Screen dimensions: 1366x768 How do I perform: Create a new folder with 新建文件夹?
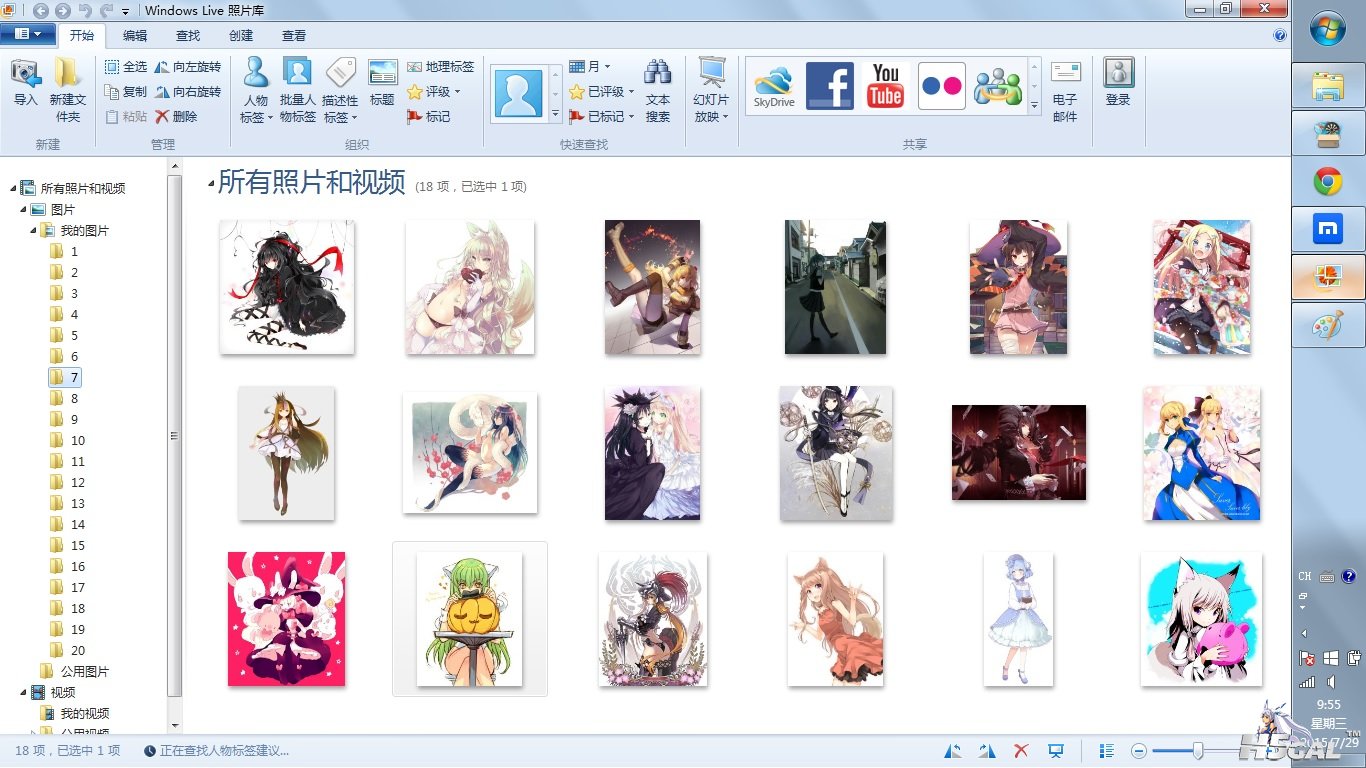point(68,91)
